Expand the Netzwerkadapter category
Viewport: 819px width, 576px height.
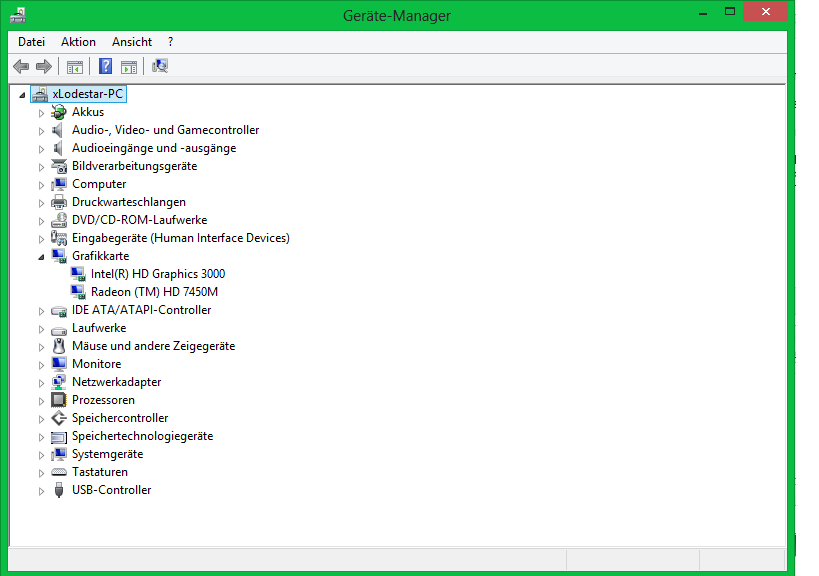click(41, 383)
